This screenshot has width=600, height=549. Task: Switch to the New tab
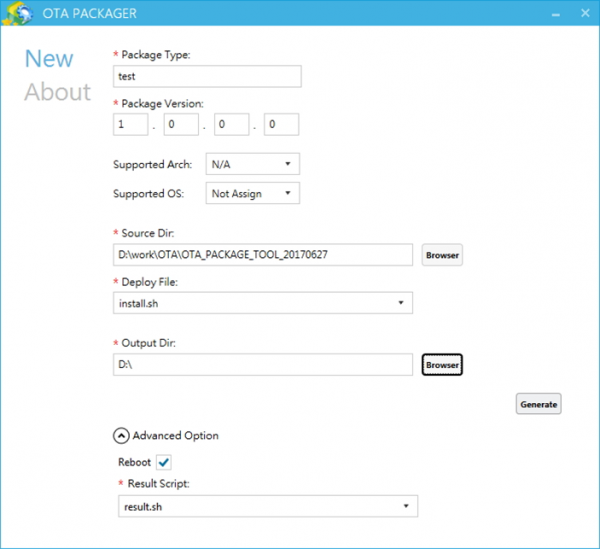49,58
